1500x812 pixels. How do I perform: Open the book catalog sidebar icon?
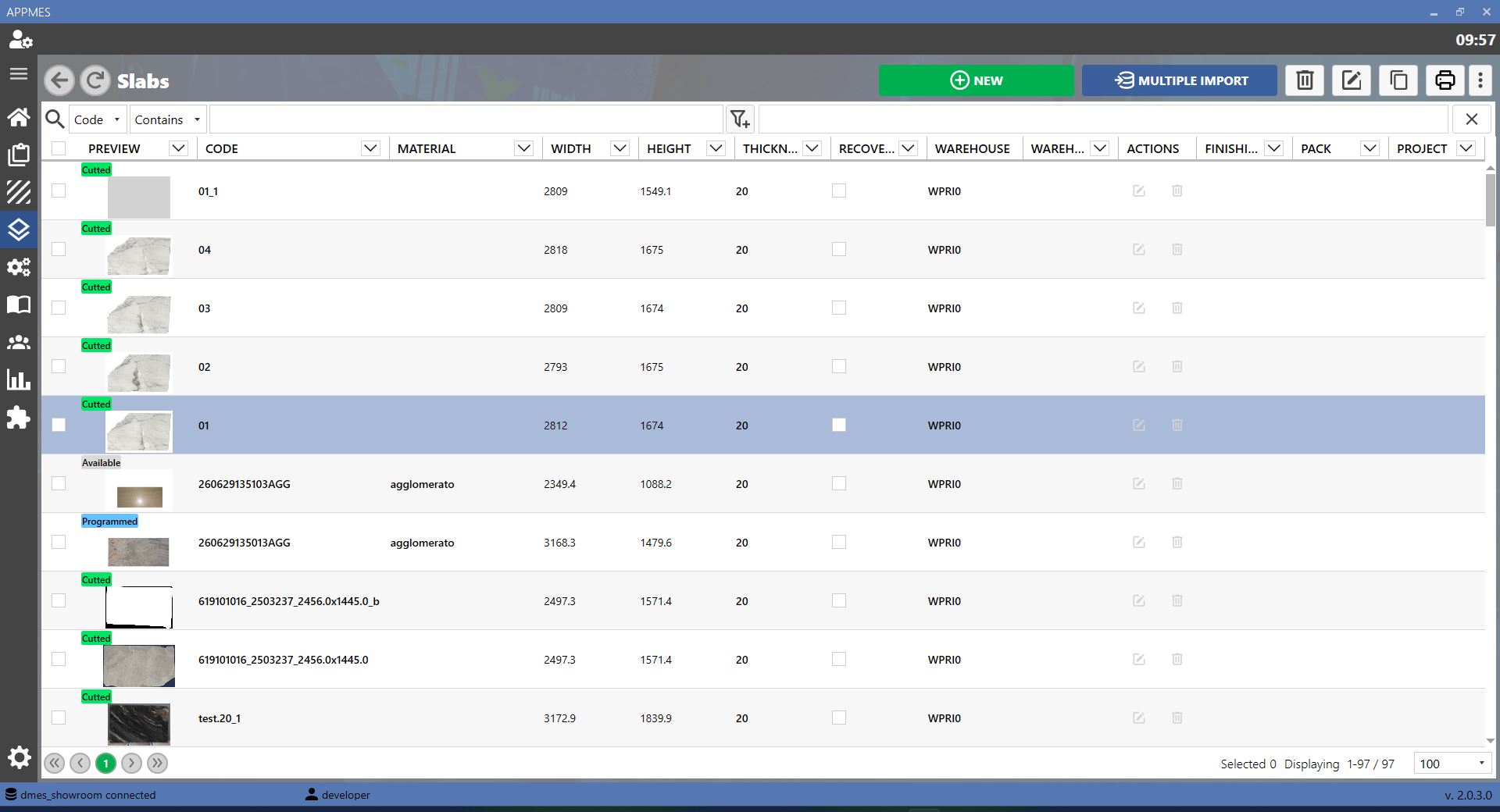(19, 304)
